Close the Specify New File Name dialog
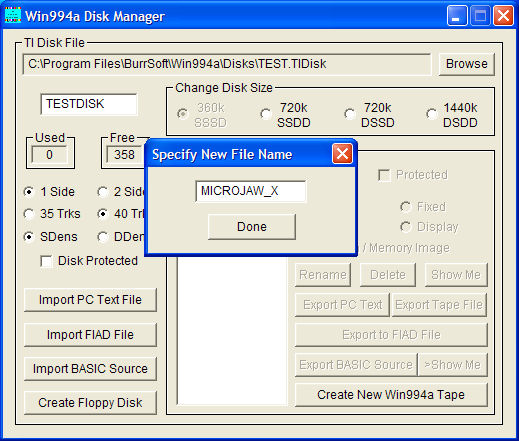519x441 pixels. pos(342,154)
